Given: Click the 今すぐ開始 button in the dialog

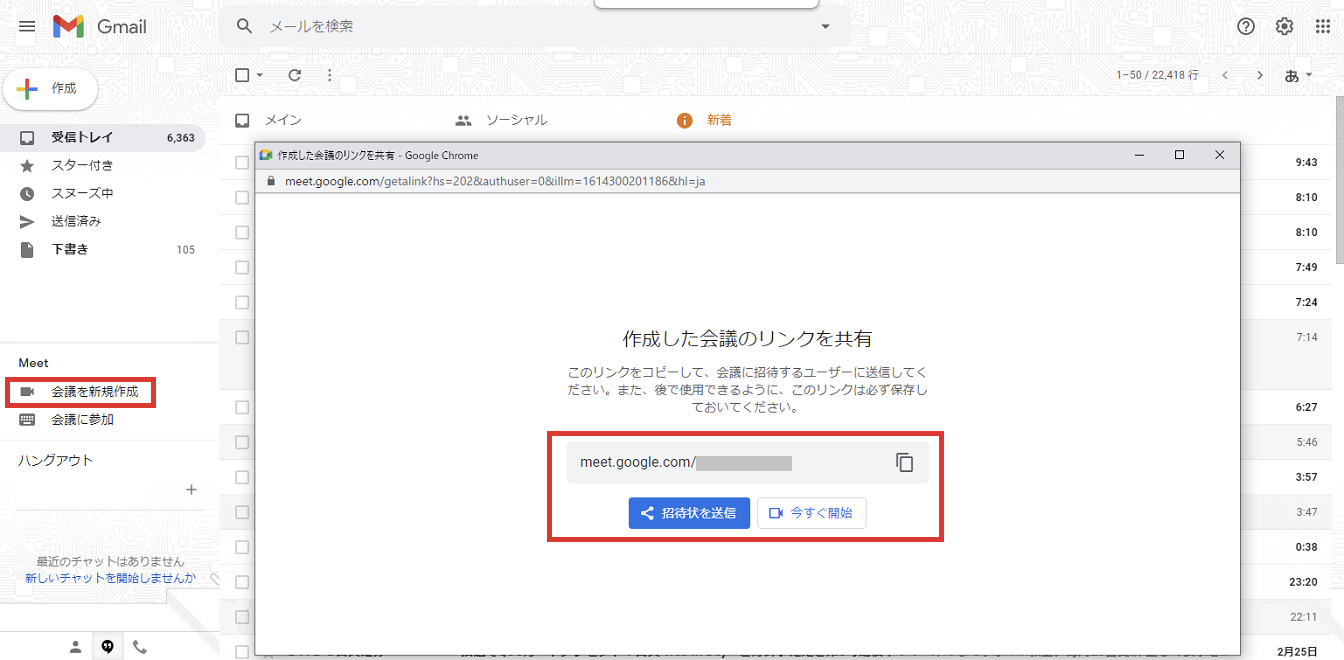Looking at the screenshot, I should (x=814, y=512).
